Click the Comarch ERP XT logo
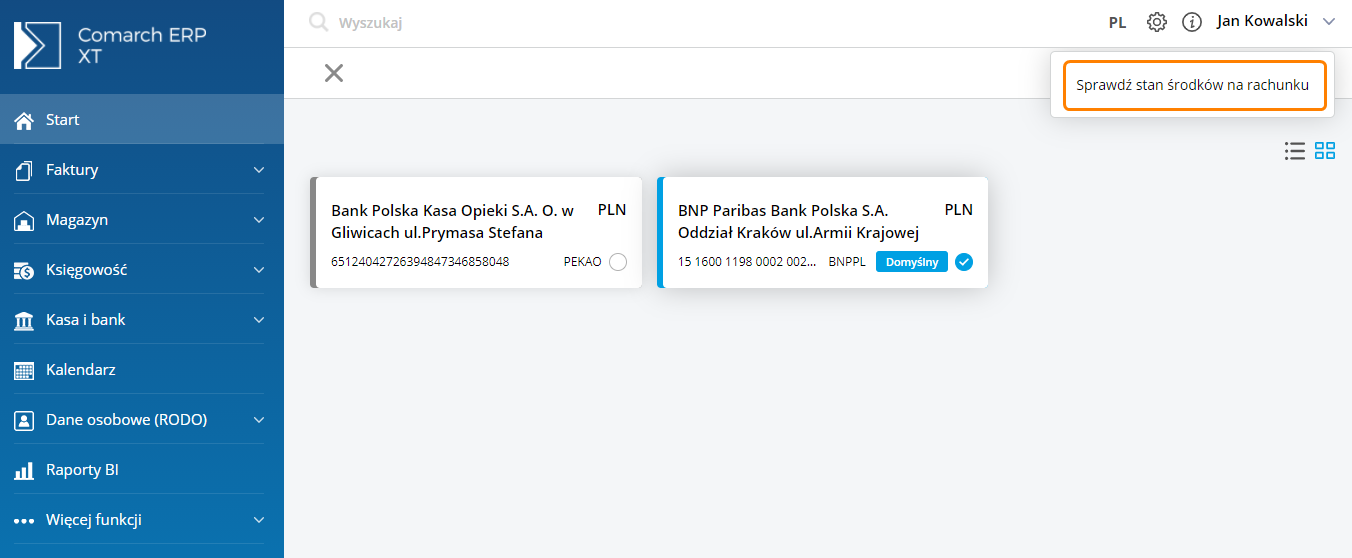This screenshot has height=558, width=1352. (x=36, y=45)
